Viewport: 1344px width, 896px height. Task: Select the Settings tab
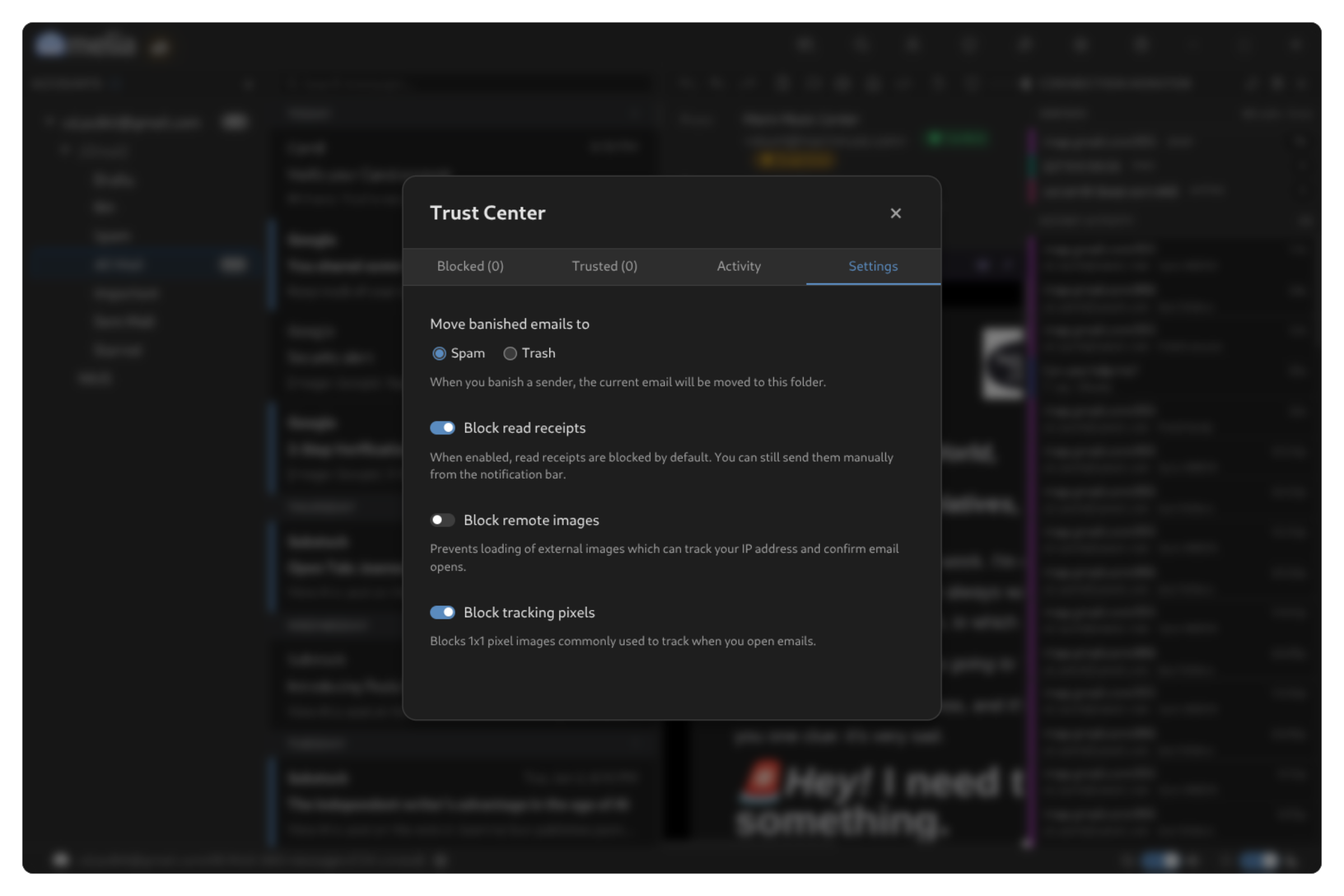873,267
